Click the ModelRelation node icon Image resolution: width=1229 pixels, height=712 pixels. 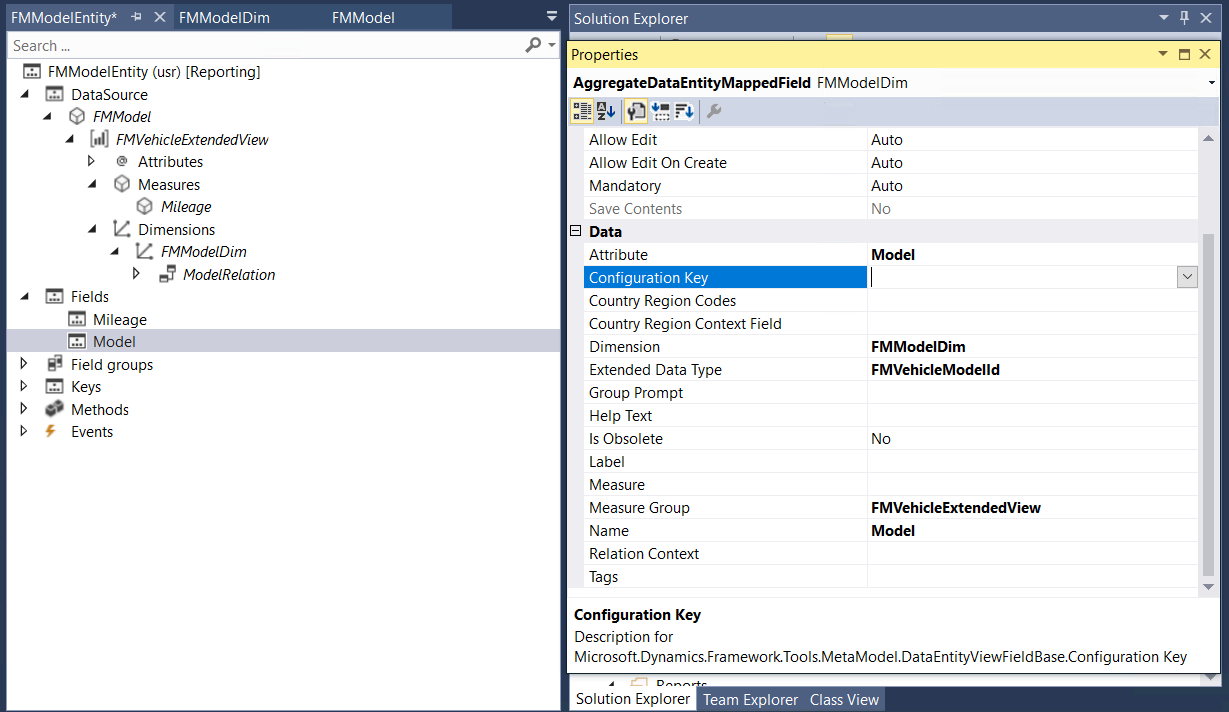pos(167,275)
